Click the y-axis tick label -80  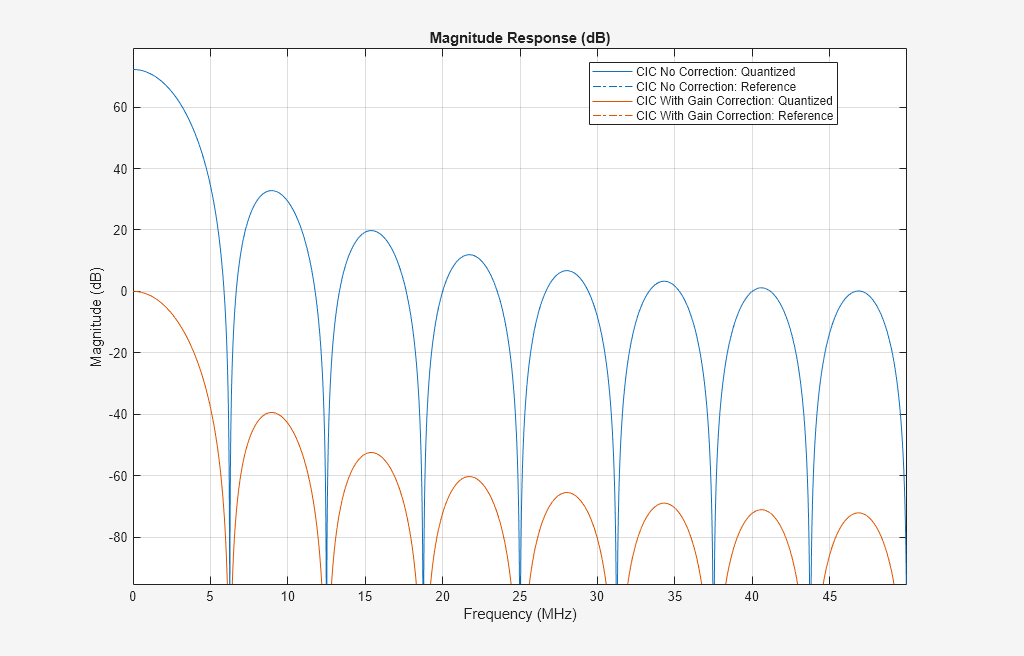[117, 537]
